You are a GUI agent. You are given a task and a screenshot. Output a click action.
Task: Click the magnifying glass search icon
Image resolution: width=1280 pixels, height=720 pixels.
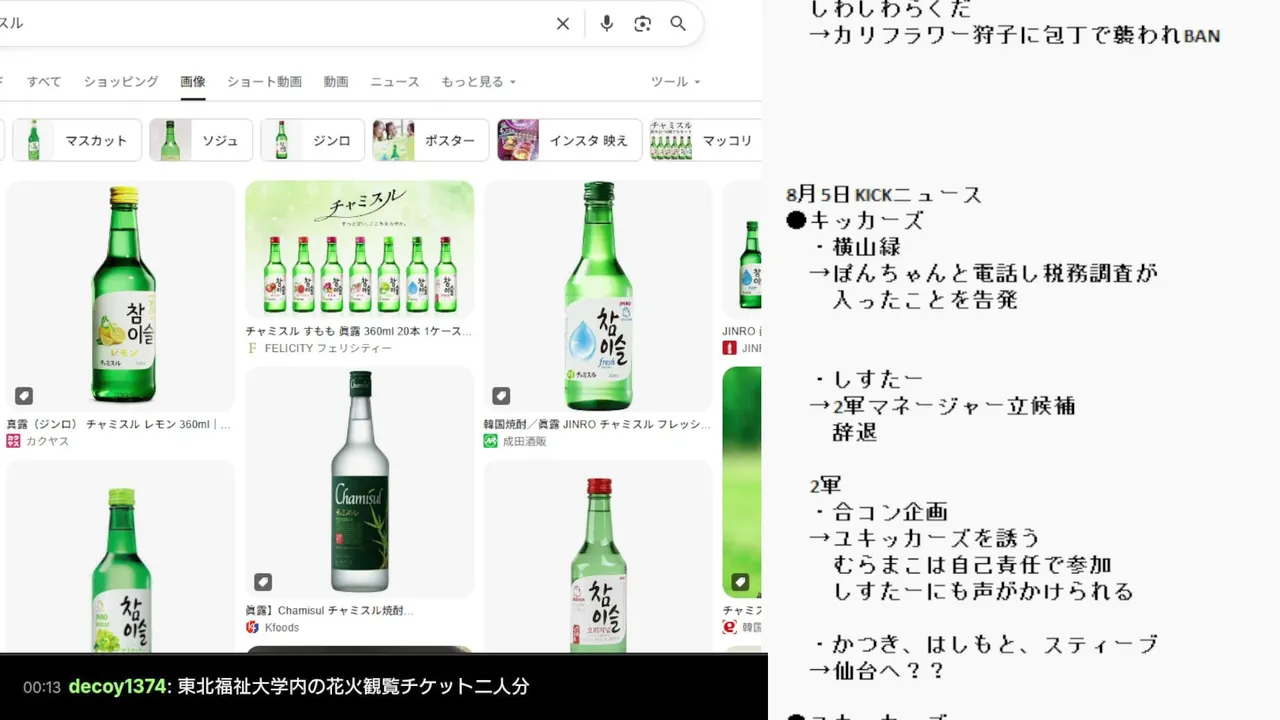pos(678,24)
